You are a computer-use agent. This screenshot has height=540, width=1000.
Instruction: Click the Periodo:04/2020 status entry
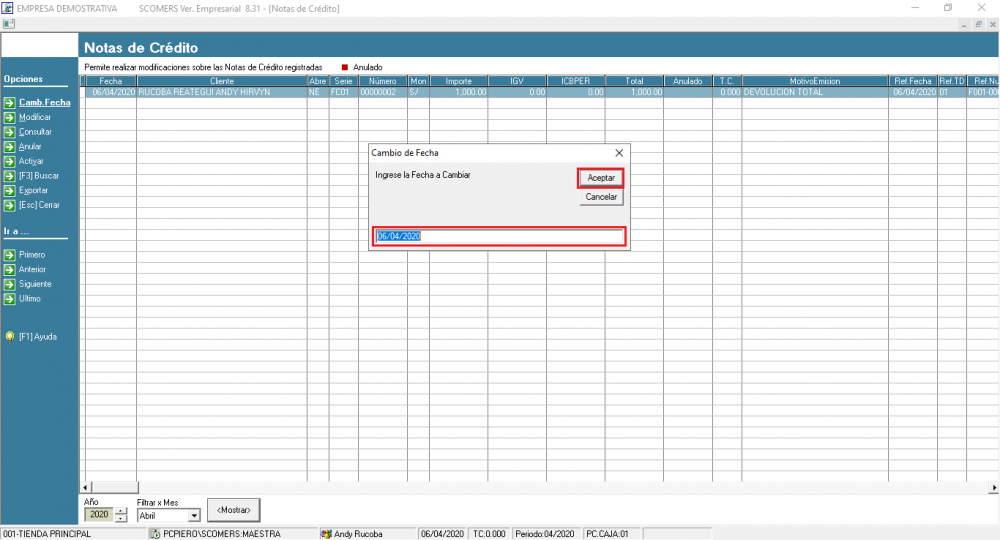pos(545,534)
